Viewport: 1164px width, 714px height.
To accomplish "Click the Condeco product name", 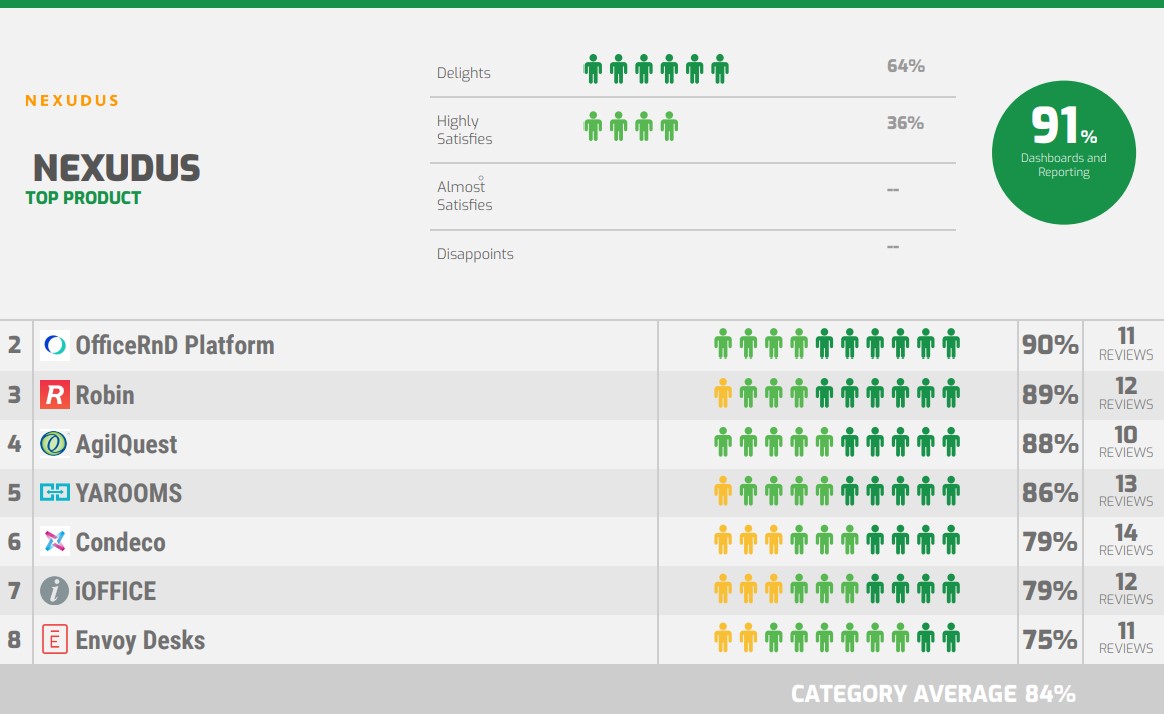I will (120, 542).
